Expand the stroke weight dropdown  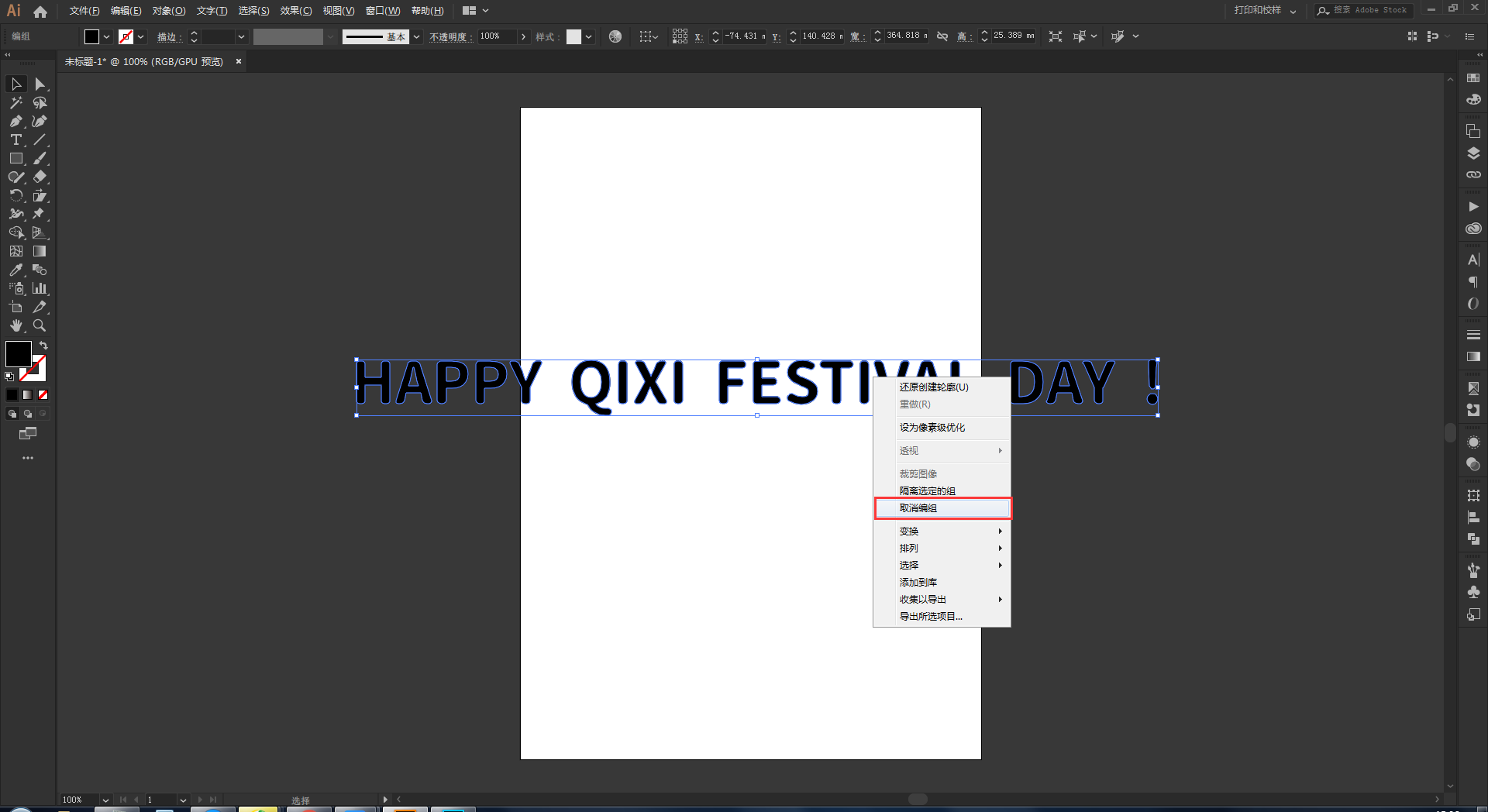(241, 36)
